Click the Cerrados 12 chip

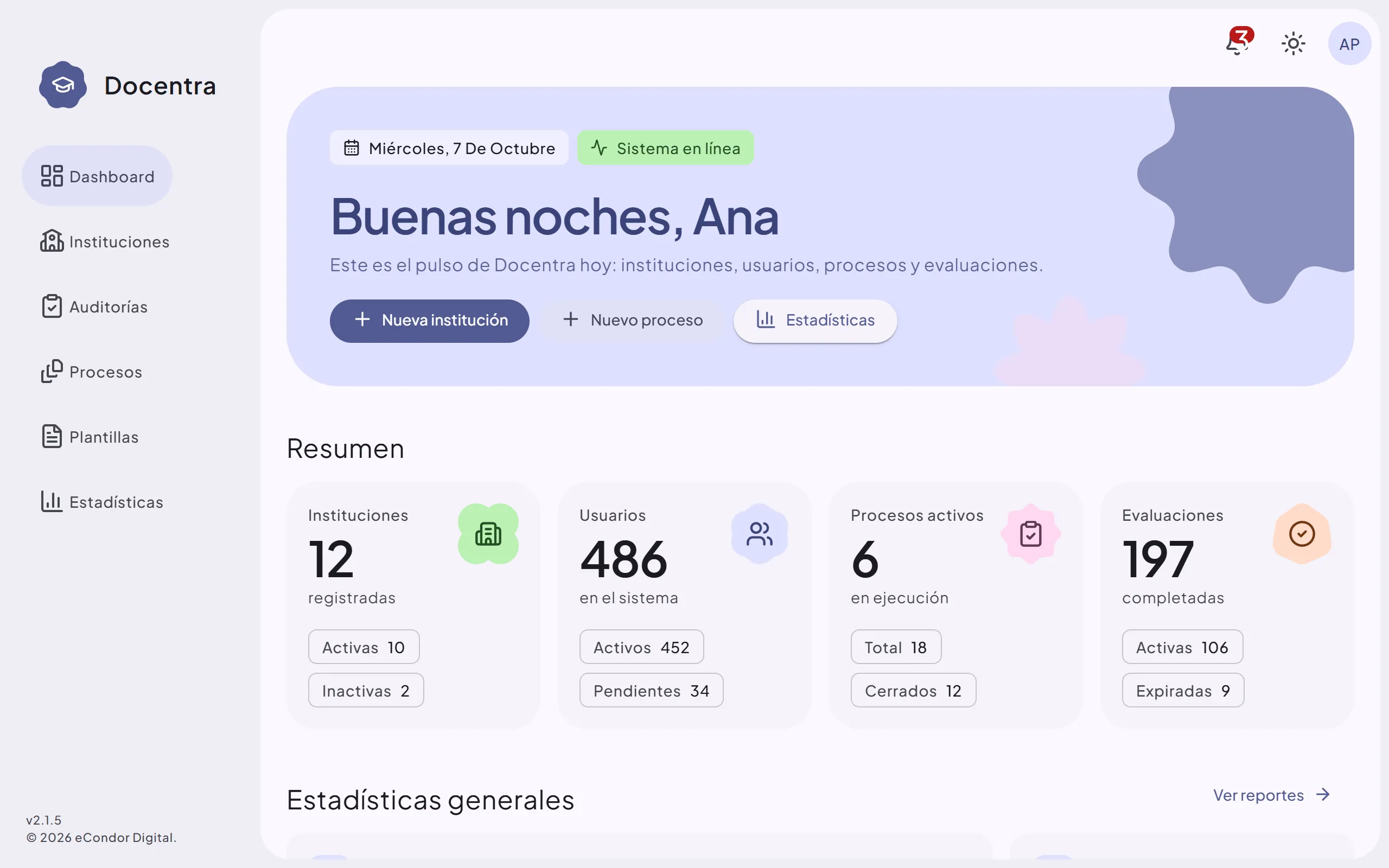pyautogui.click(x=913, y=690)
